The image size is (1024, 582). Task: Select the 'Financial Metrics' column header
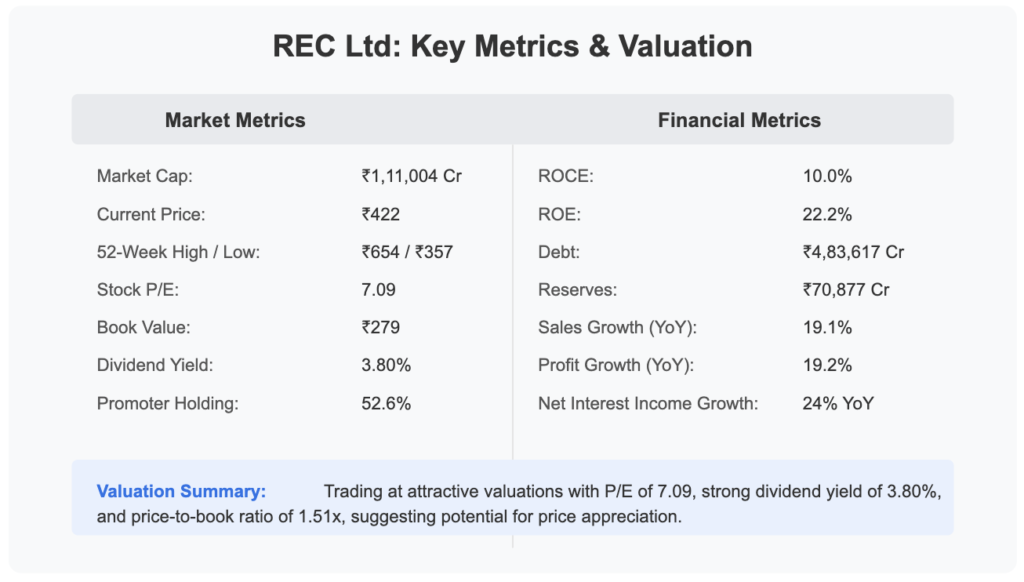point(739,120)
